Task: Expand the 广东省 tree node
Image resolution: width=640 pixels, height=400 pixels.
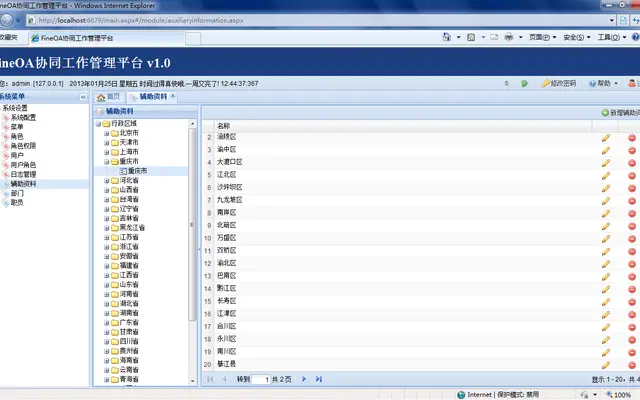Action: point(106,322)
